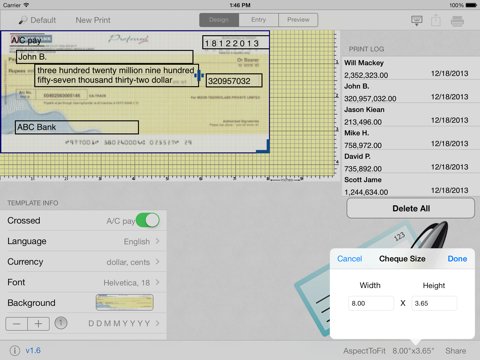
Task: Switch to the Preview tab
Action: tap(298, 20)
